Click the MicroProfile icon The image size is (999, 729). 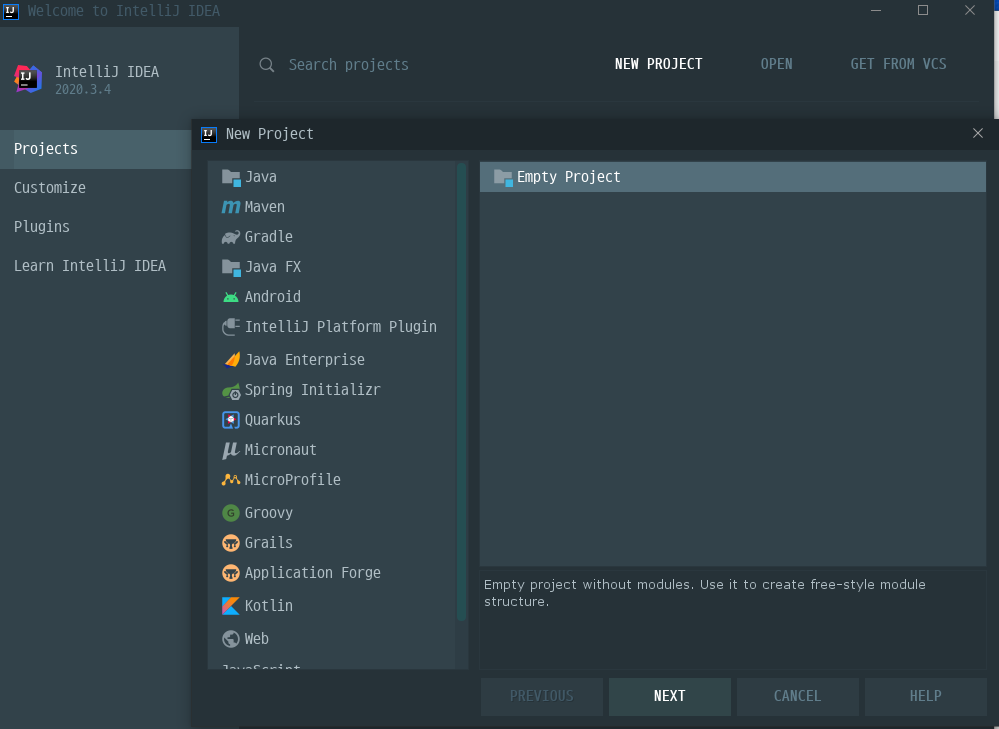tap(231, 480)
